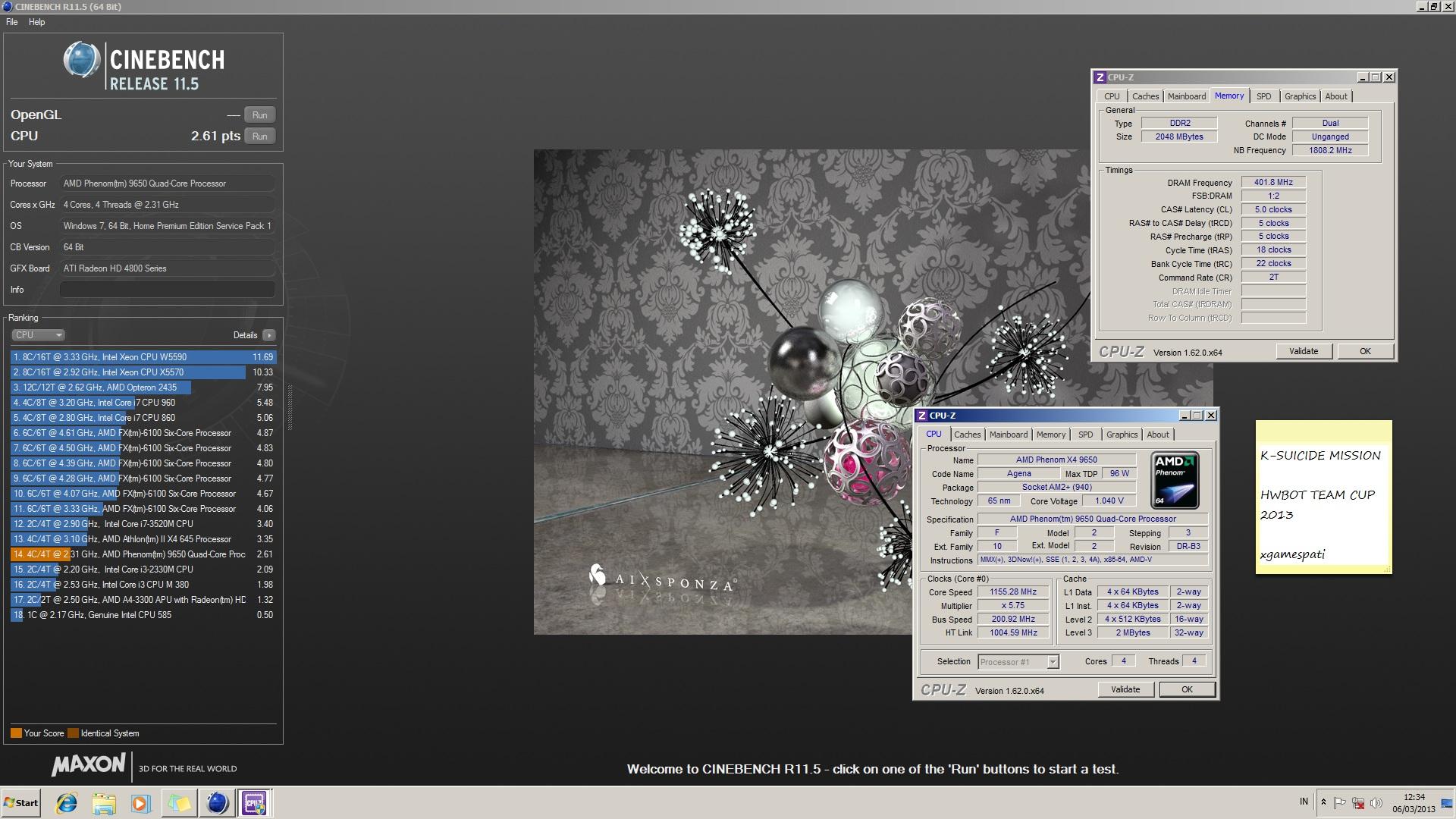Run the OpenGL benchmark test
The image size is (1456, 819).
click(259, 115)
